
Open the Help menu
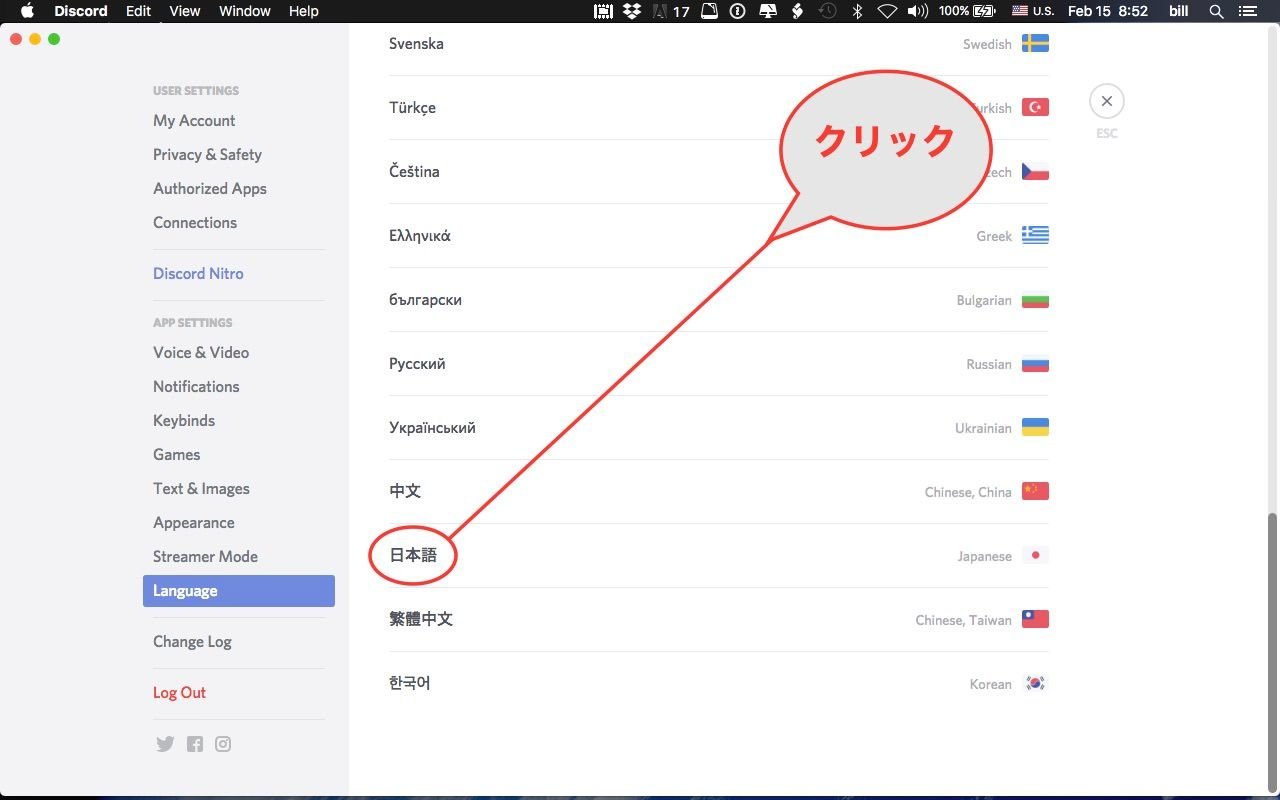coord(303,11)
